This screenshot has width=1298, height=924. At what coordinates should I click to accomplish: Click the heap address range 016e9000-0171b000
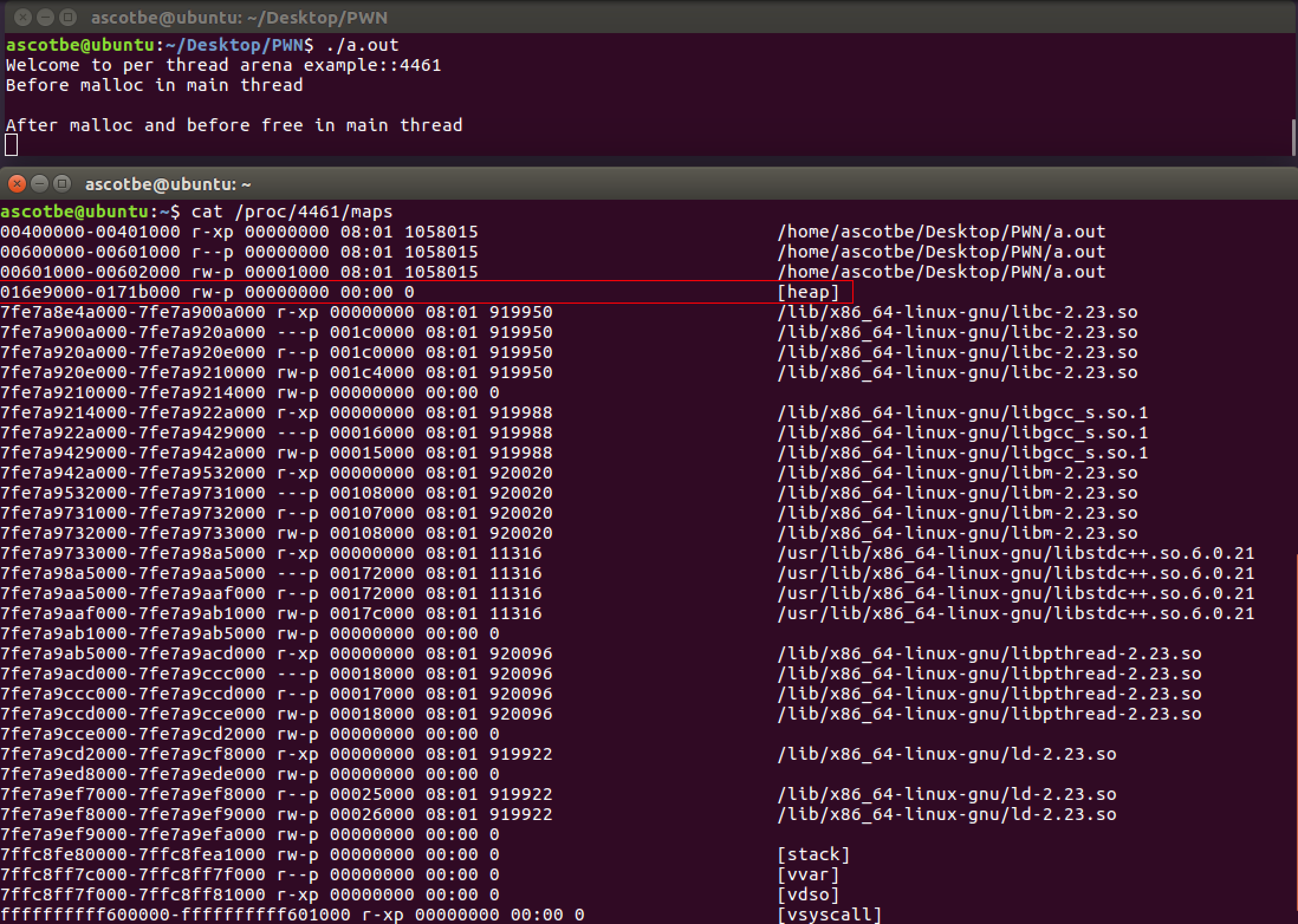click(90, 292)
